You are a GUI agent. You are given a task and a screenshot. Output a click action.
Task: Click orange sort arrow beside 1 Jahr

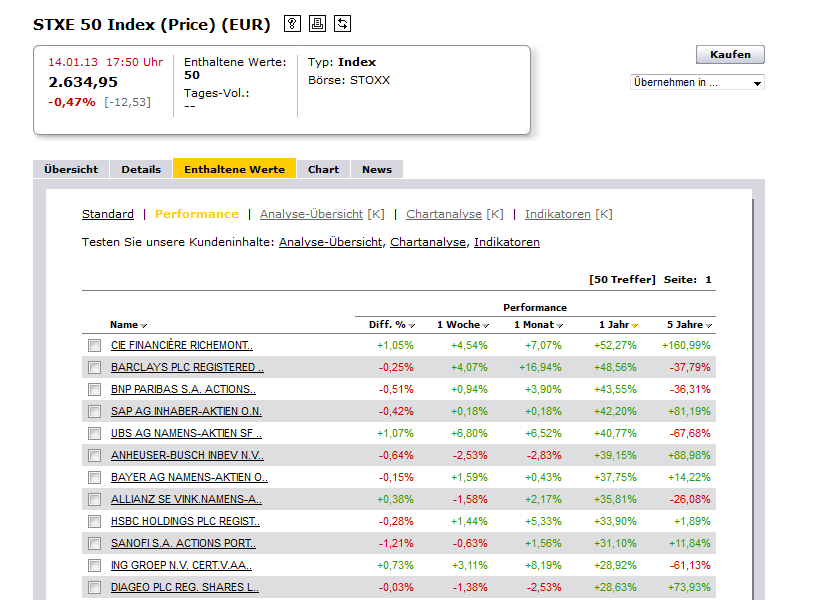635,326
